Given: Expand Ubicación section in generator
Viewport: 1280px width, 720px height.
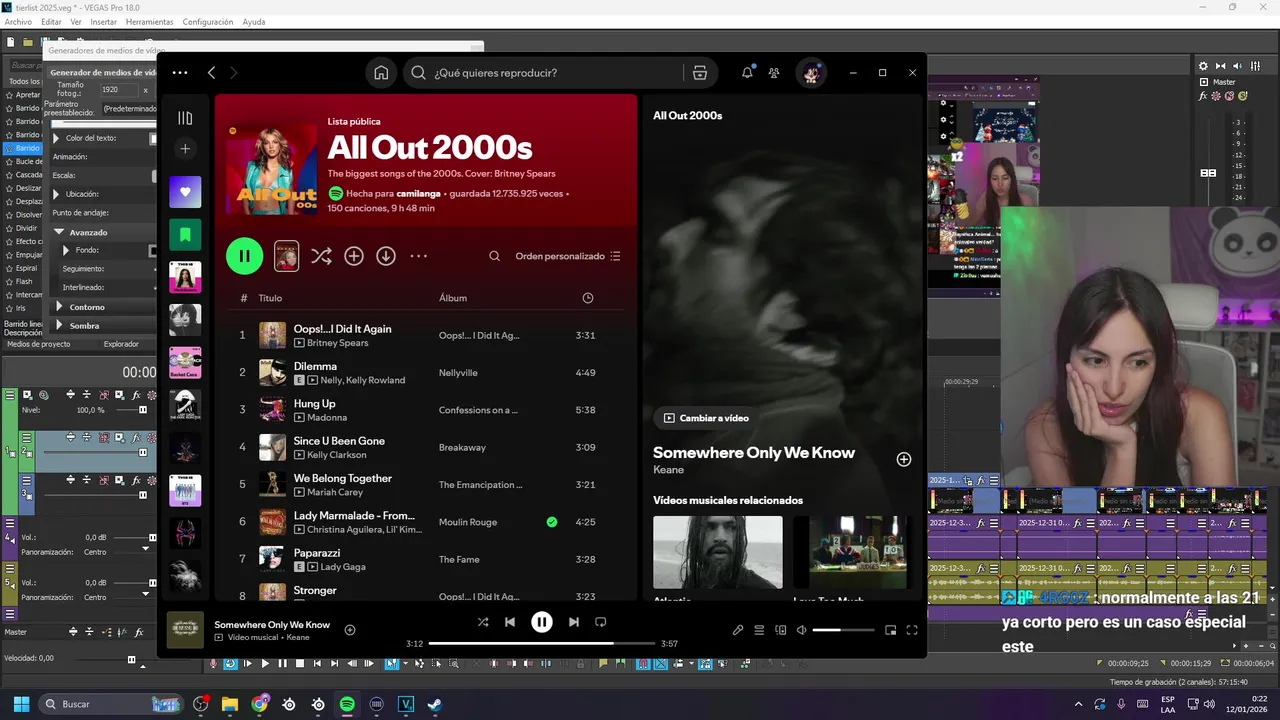Looking at the screenshot, I should [56, 194].
